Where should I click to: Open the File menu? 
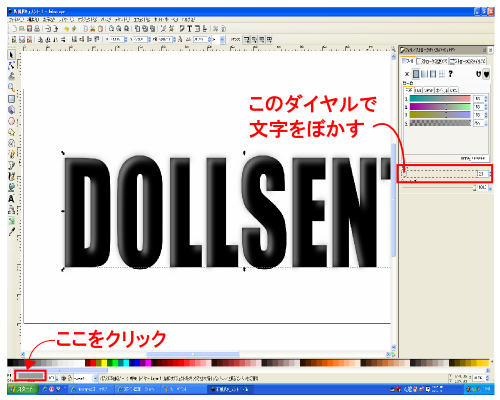[15, 20]
